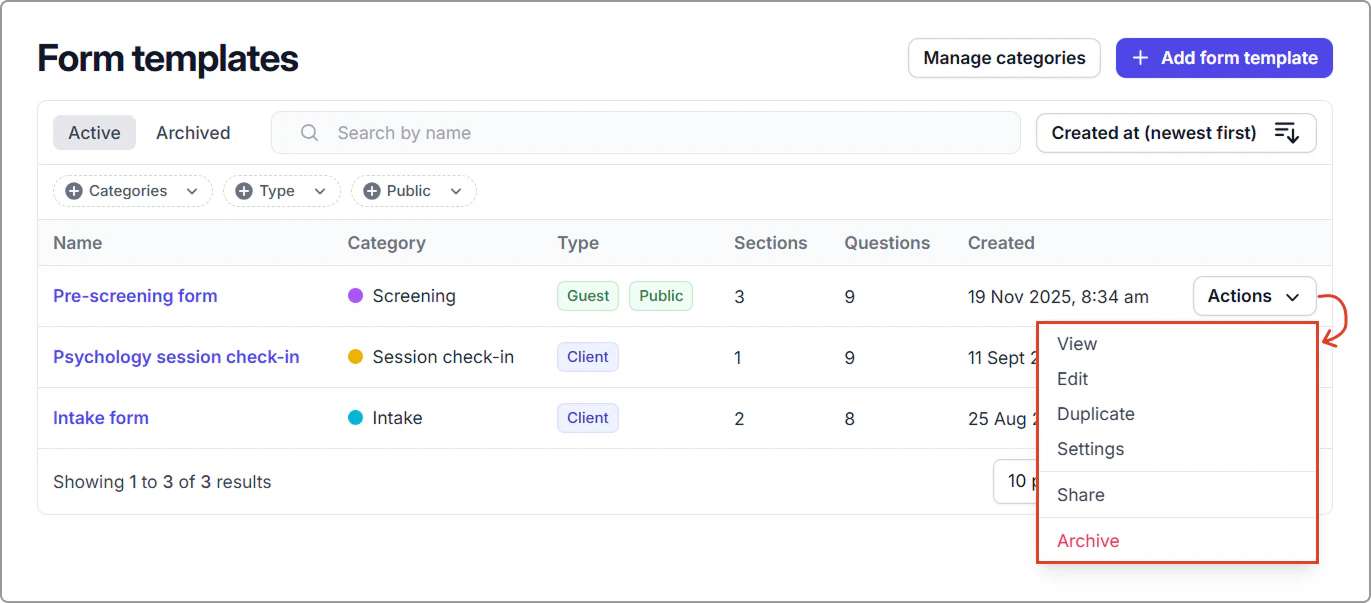1371x603 pixels.
Task: Click the Guest type badge
Action: click(588, 296)
